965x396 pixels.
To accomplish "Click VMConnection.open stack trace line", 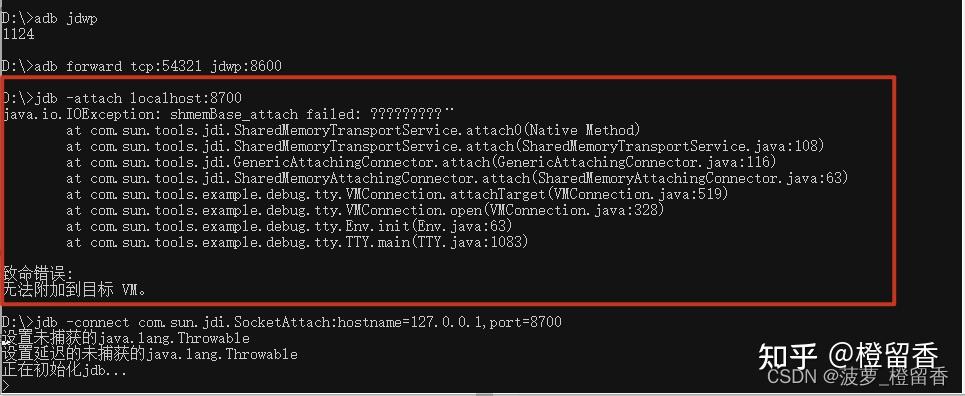I will click(366, 210).
